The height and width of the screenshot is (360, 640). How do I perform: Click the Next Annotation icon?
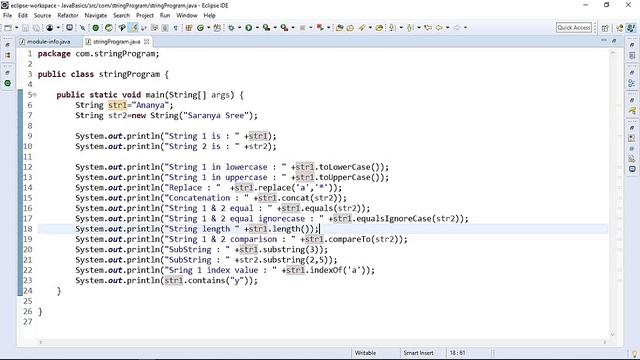point(392,28)
